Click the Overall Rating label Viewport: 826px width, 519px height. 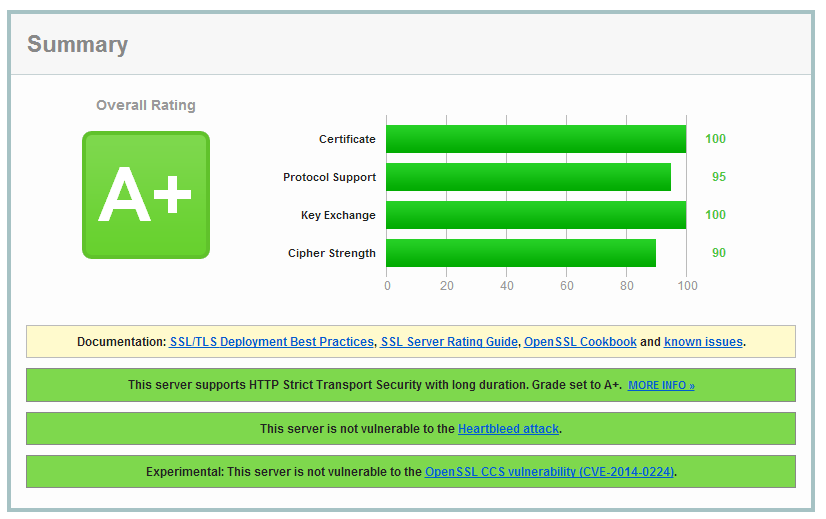point(146,105)
